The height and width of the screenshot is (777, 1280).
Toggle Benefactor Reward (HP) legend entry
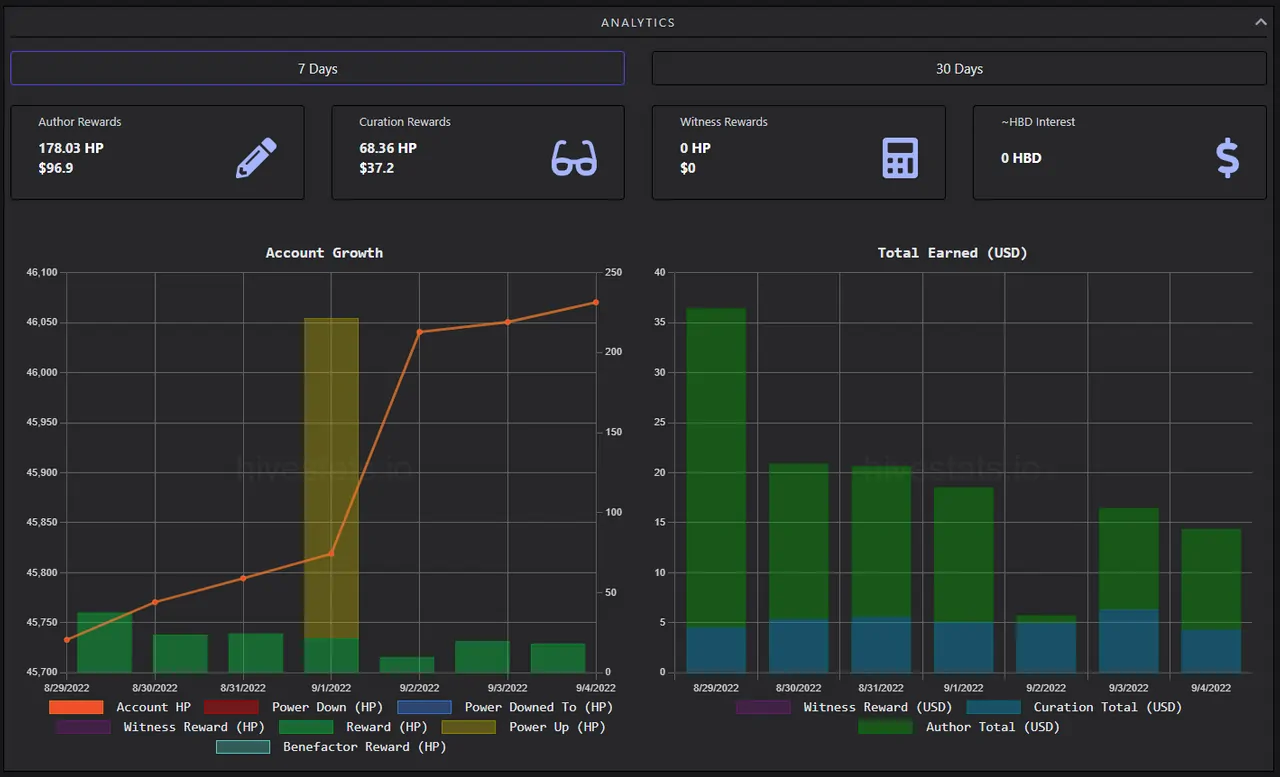click(x=331, y=747)
